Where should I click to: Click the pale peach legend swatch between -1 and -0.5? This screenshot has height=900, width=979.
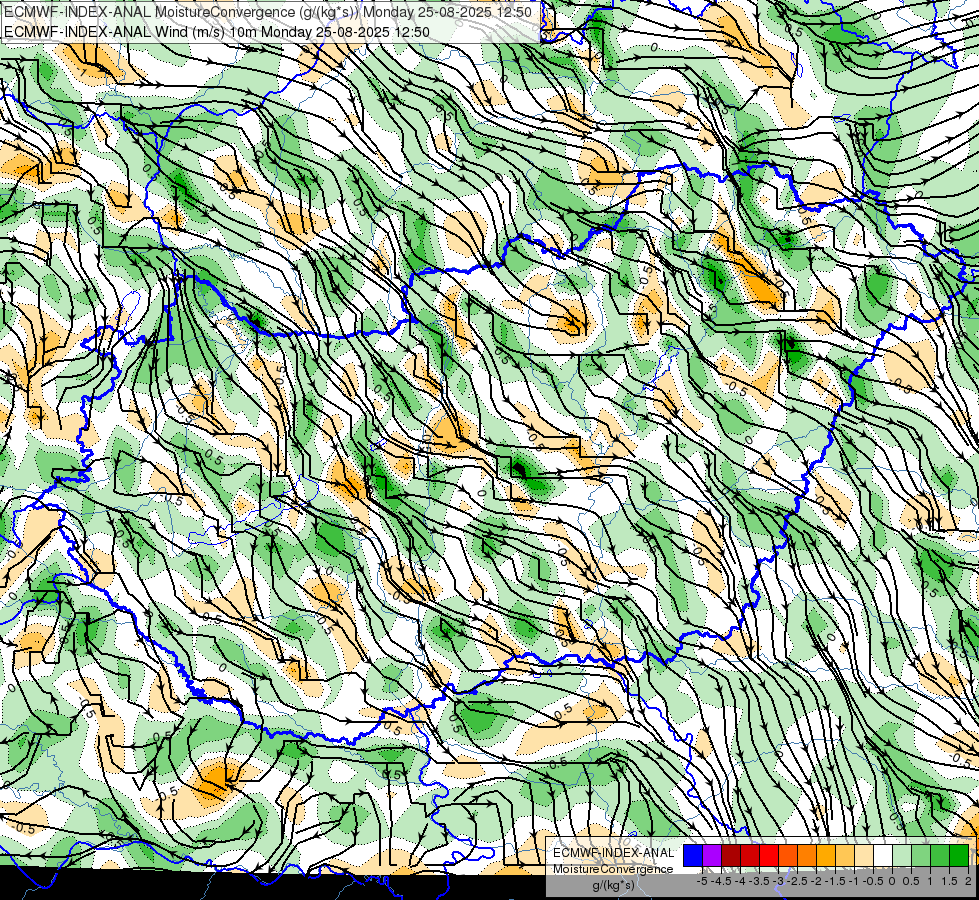864,856
